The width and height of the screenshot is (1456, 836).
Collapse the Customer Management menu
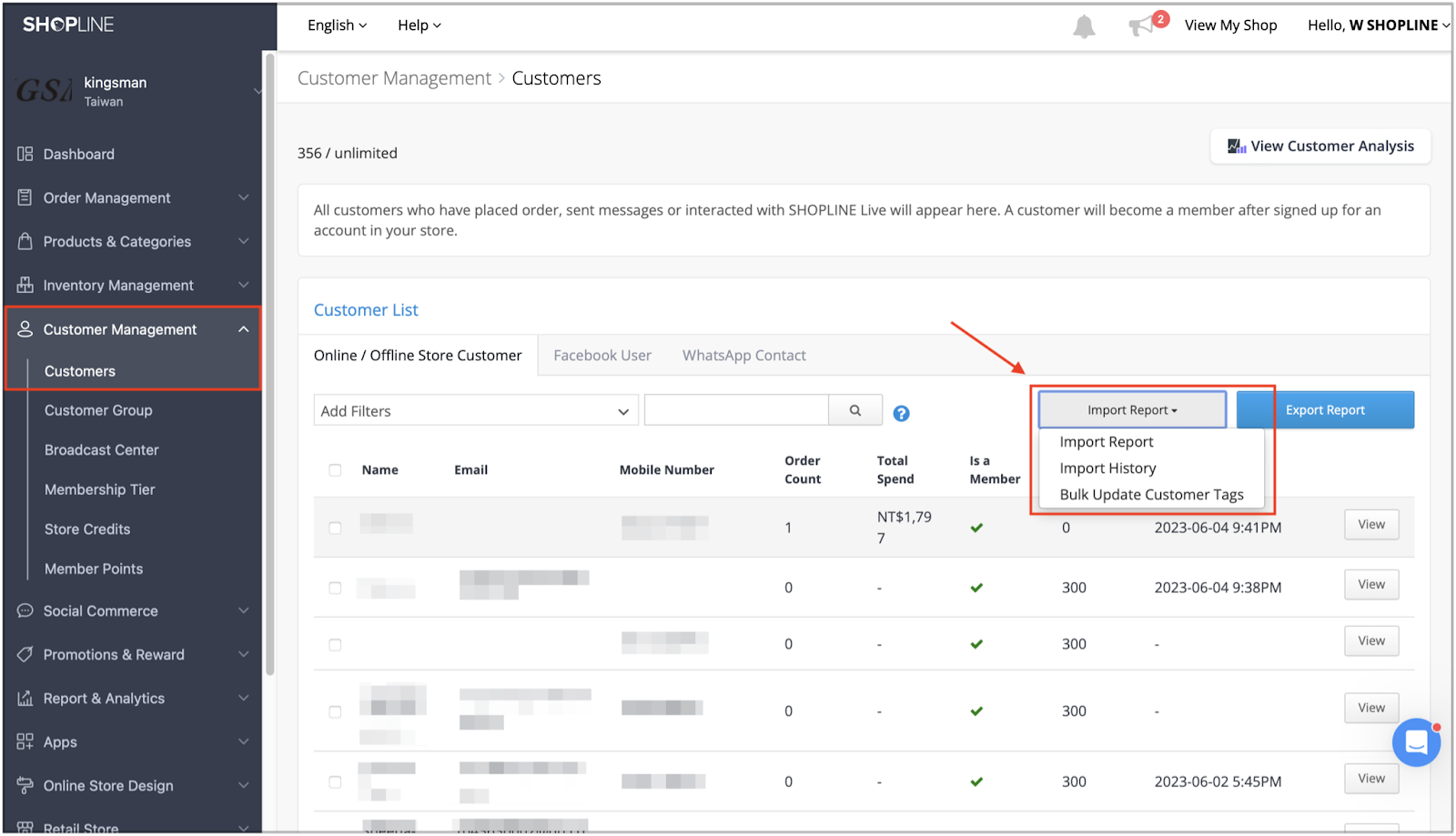click(x=243, y=329)
